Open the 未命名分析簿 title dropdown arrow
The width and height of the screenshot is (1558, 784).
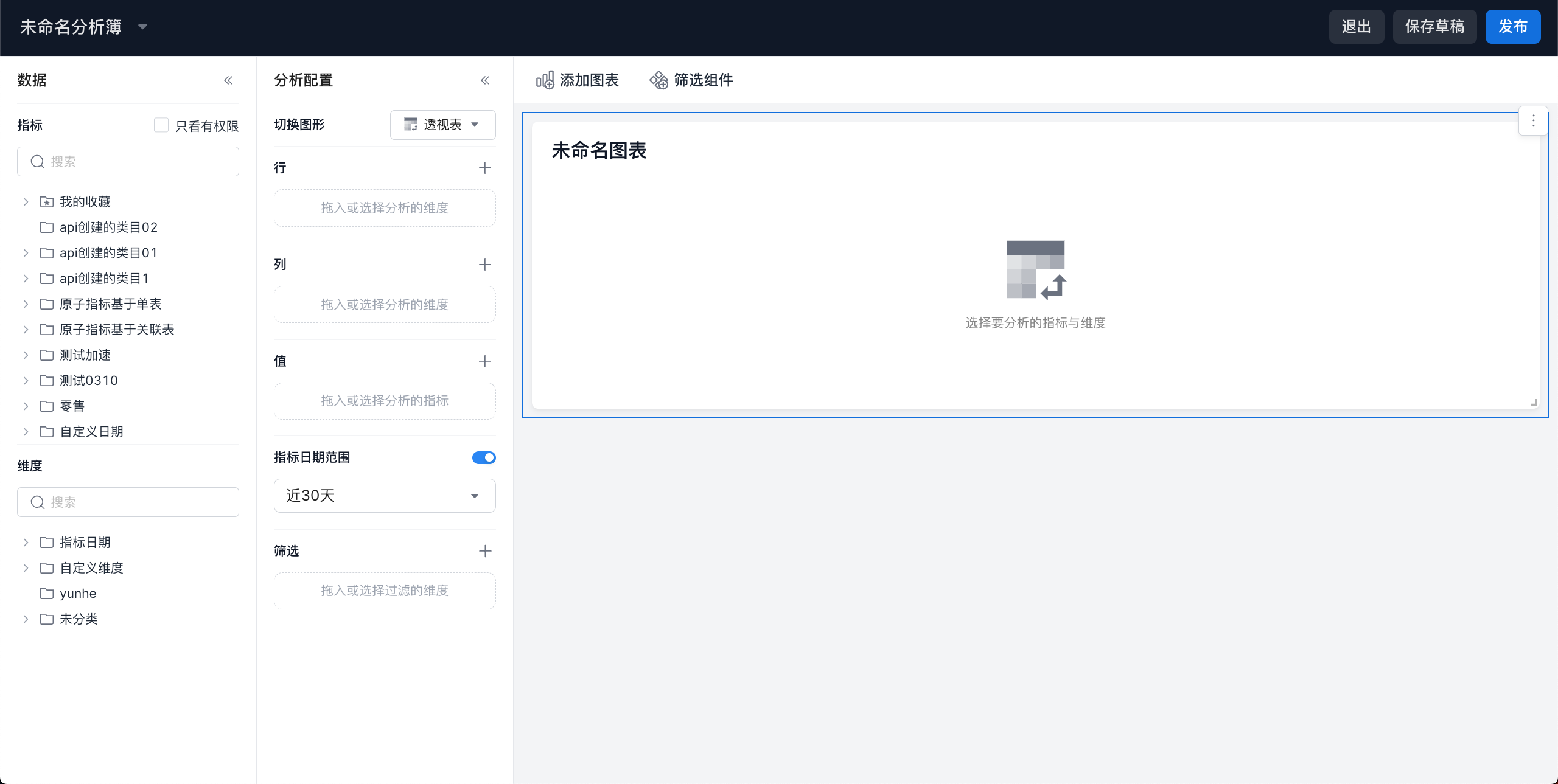pos(143,27)
